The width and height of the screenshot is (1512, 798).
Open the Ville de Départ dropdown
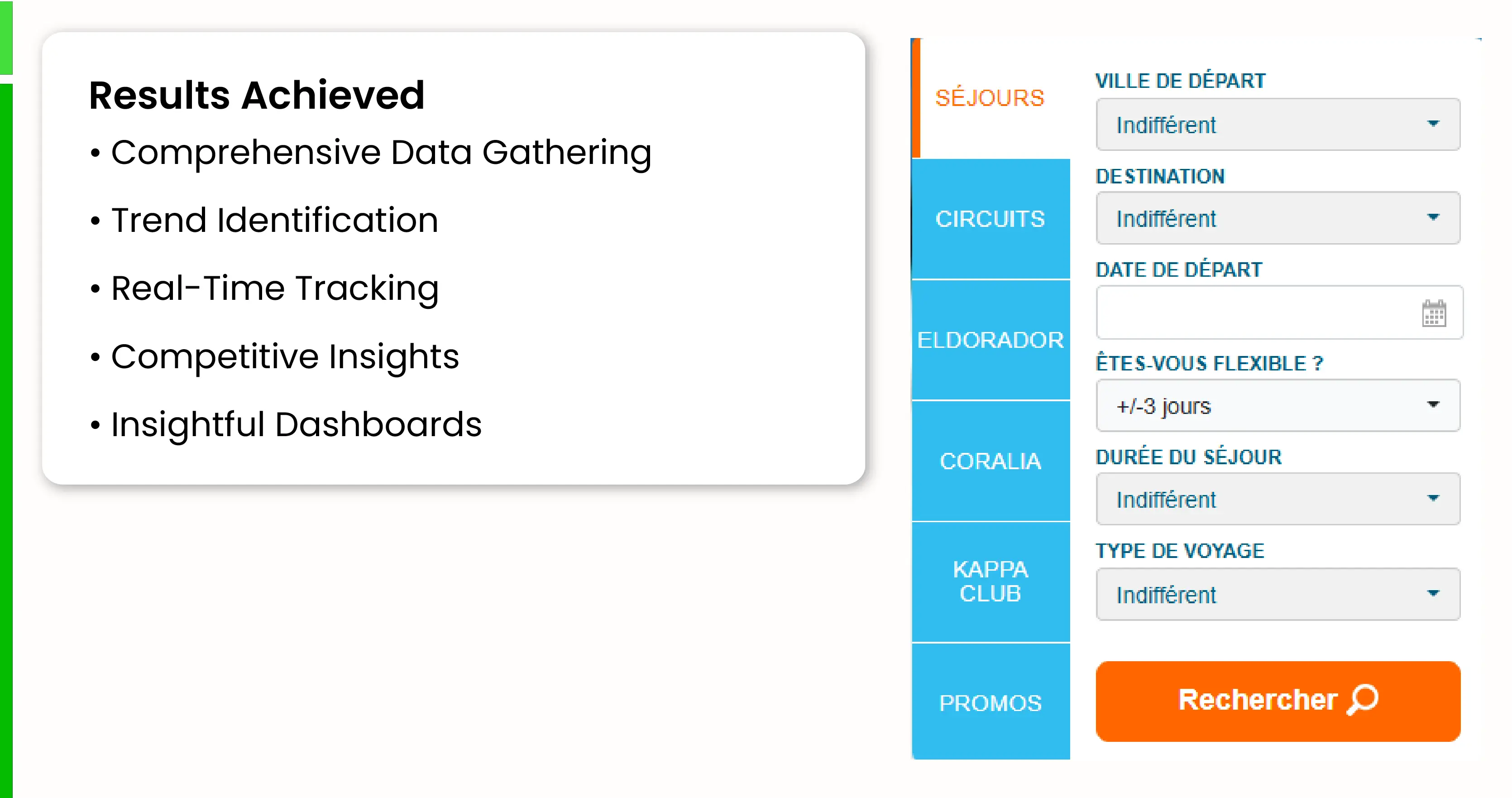1277,125
